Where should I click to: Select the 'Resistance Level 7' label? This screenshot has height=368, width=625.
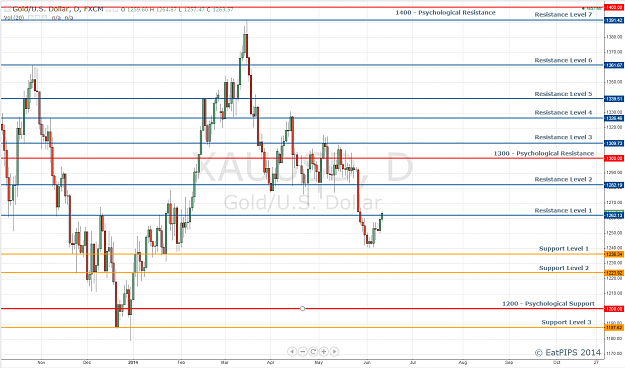(563, 15)
